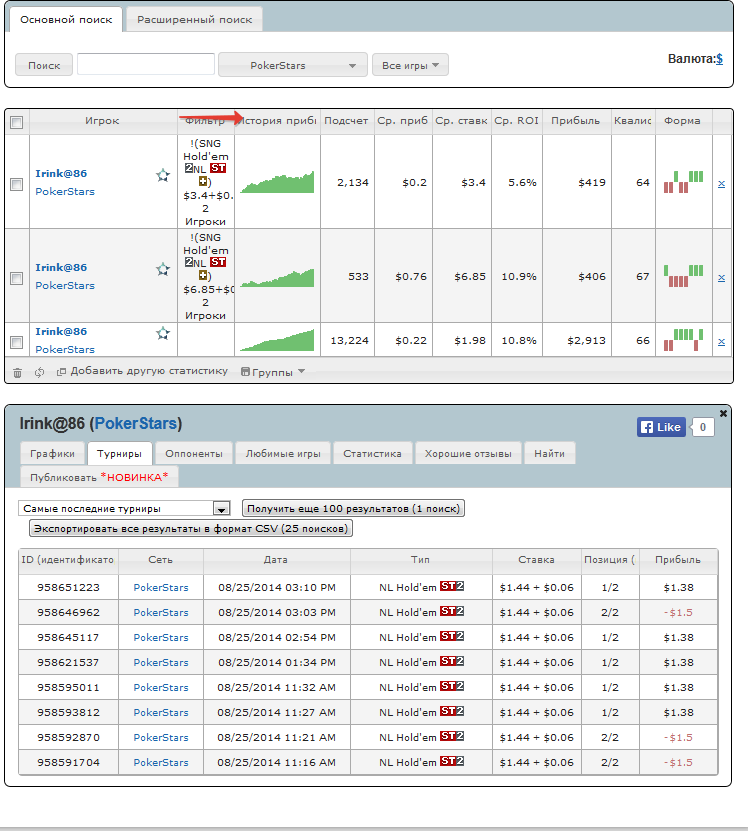Sort by the Подсчет column header
Screen dimensions: 748x831
347,121
